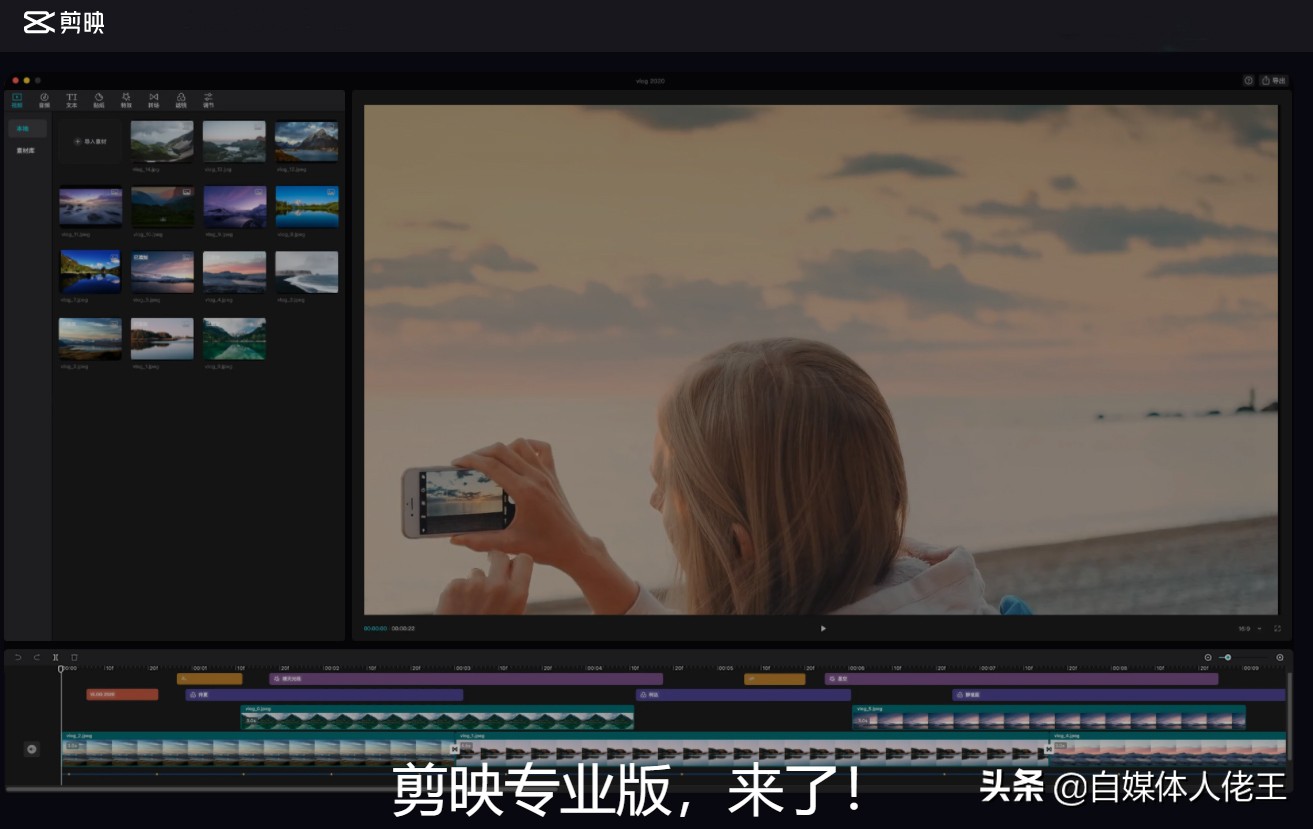Viewport: 1313px width, 829px height.
Task: Play the video in the preview
Action: (823, 629)
